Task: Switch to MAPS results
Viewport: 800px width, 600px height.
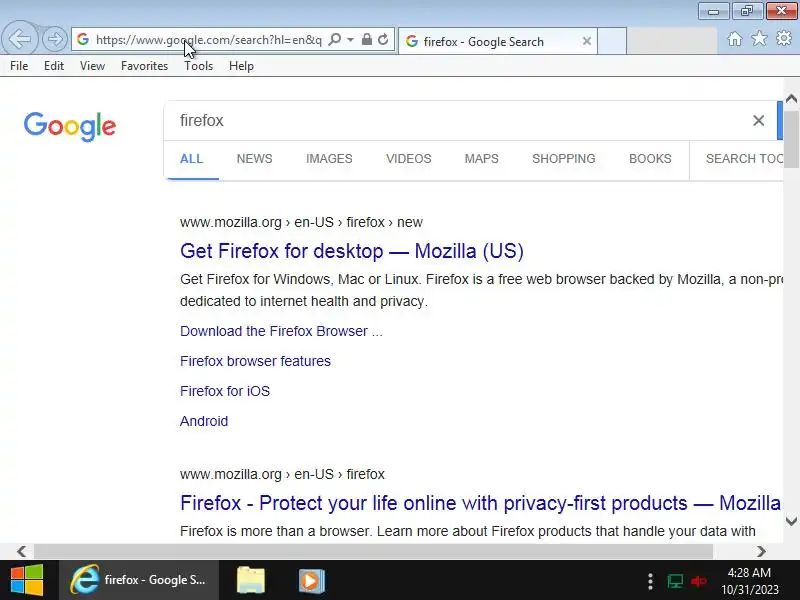Action: pos(482,159)
